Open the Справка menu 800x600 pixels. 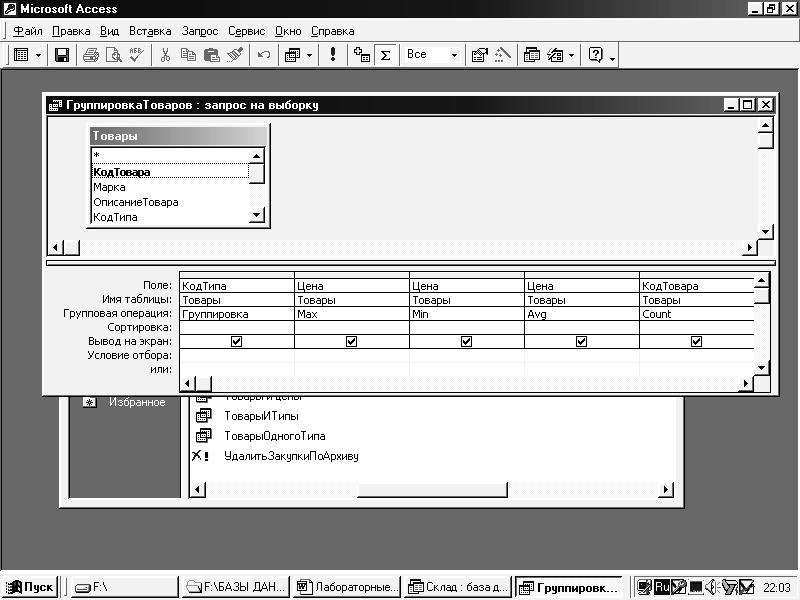332,31
